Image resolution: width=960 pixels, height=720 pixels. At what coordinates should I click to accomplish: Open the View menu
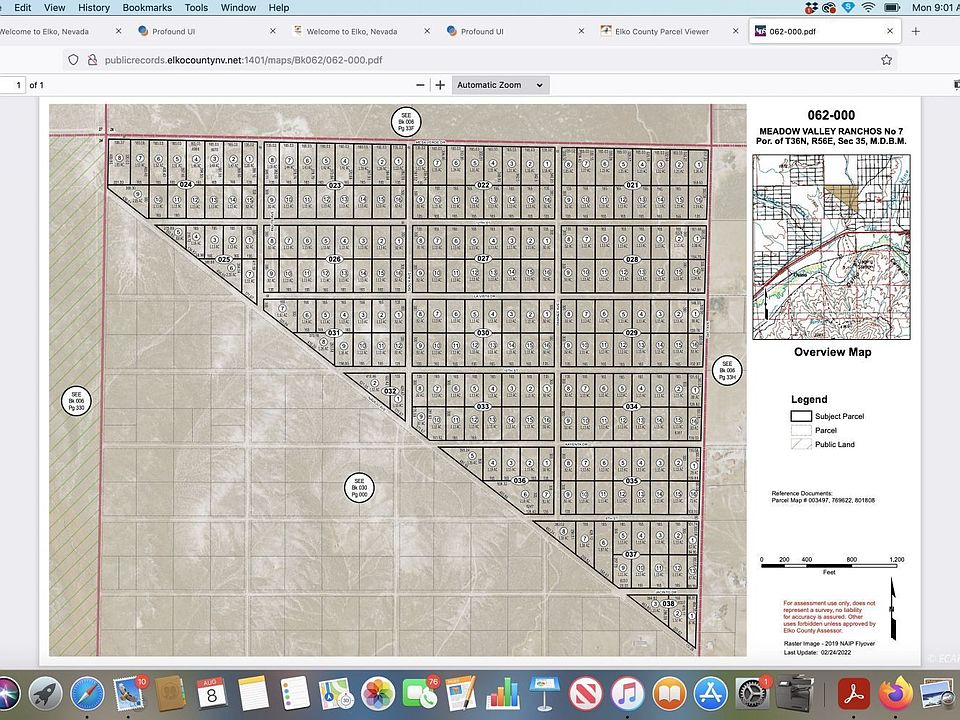tap(54, 7)
